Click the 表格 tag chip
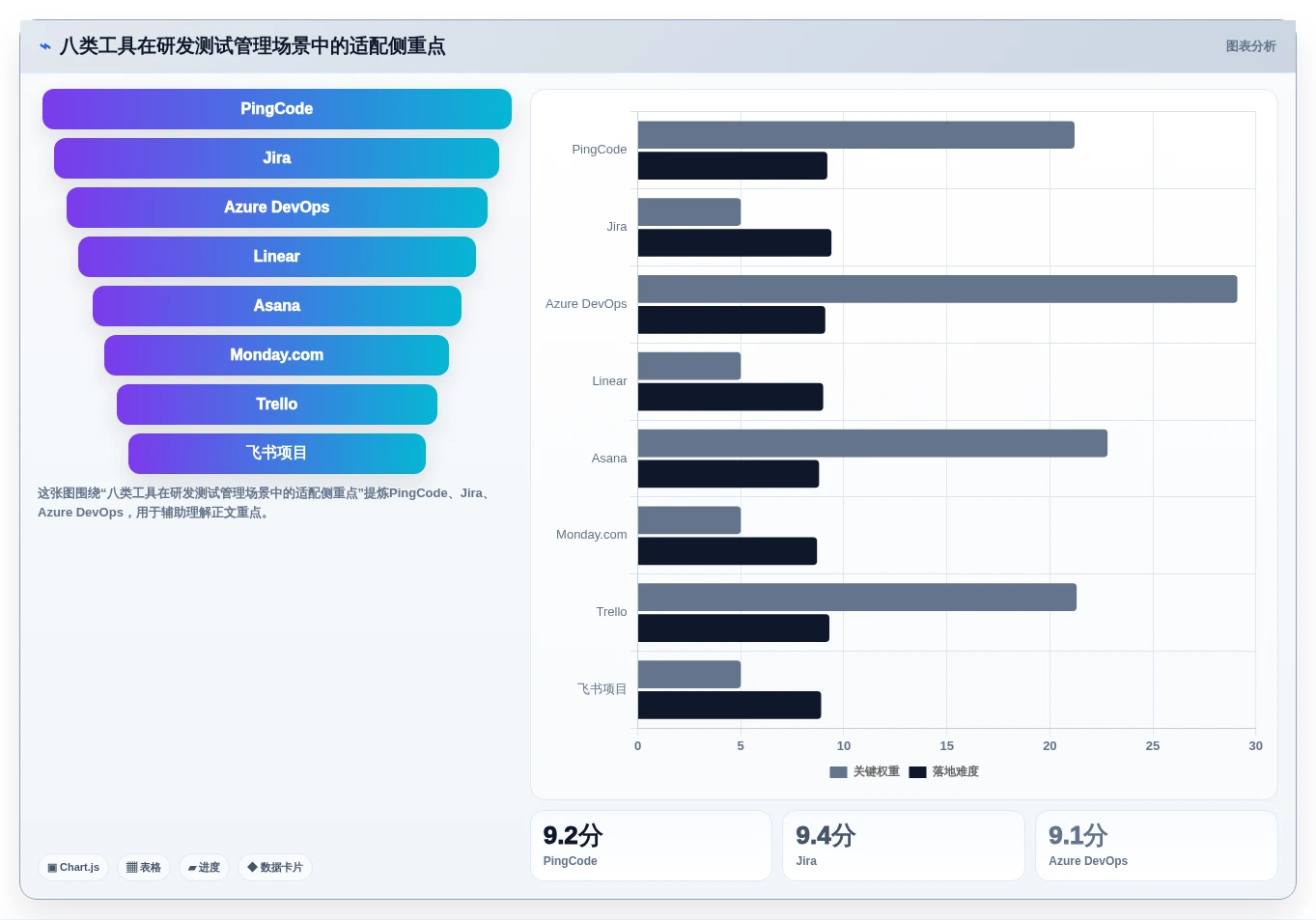This screenshot has height=920, width=1316. [x=144, y=867]
